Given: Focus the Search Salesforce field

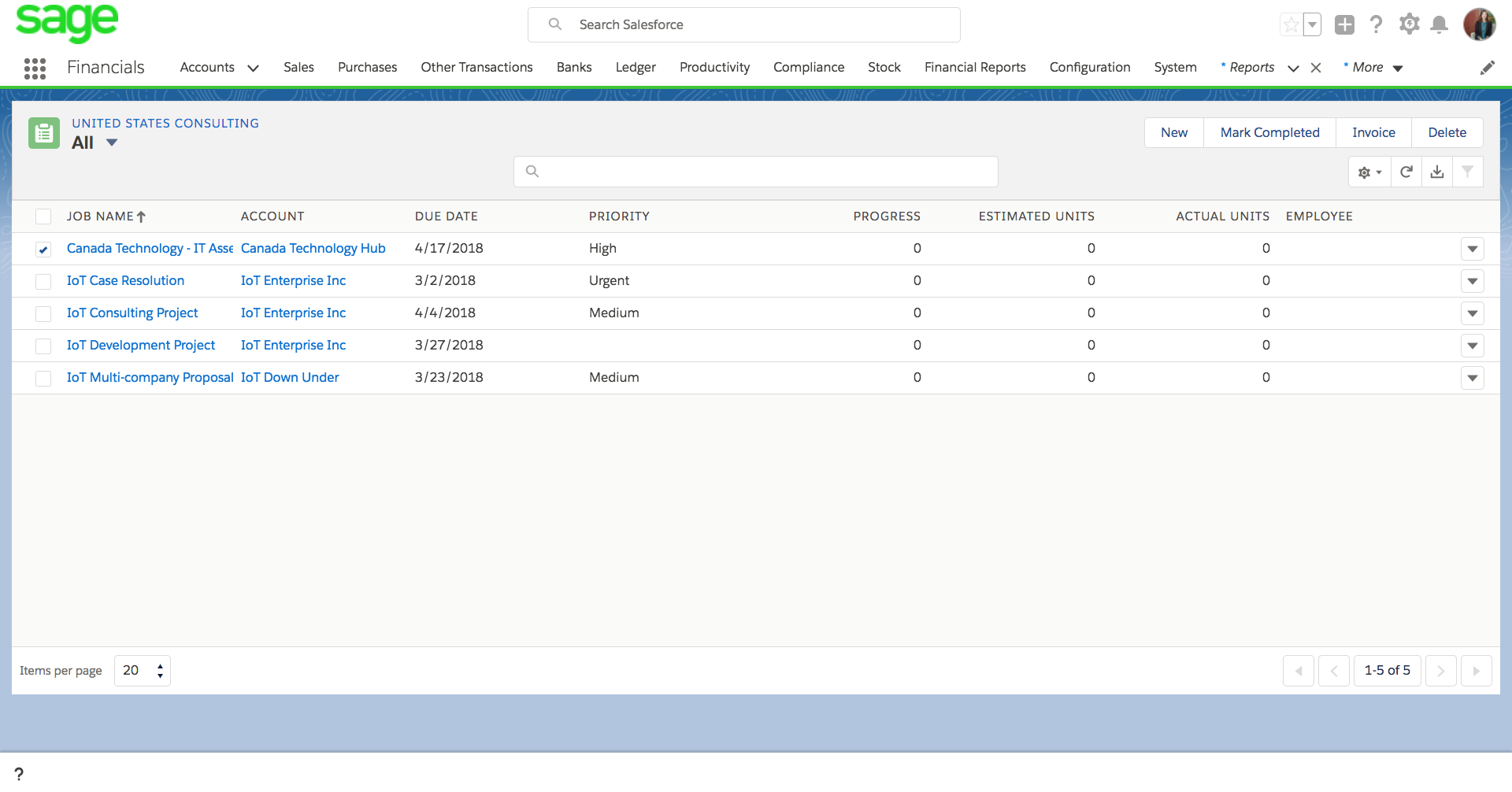Looking at the screenshot, I should pyautogui.click(x=744, y=25).
